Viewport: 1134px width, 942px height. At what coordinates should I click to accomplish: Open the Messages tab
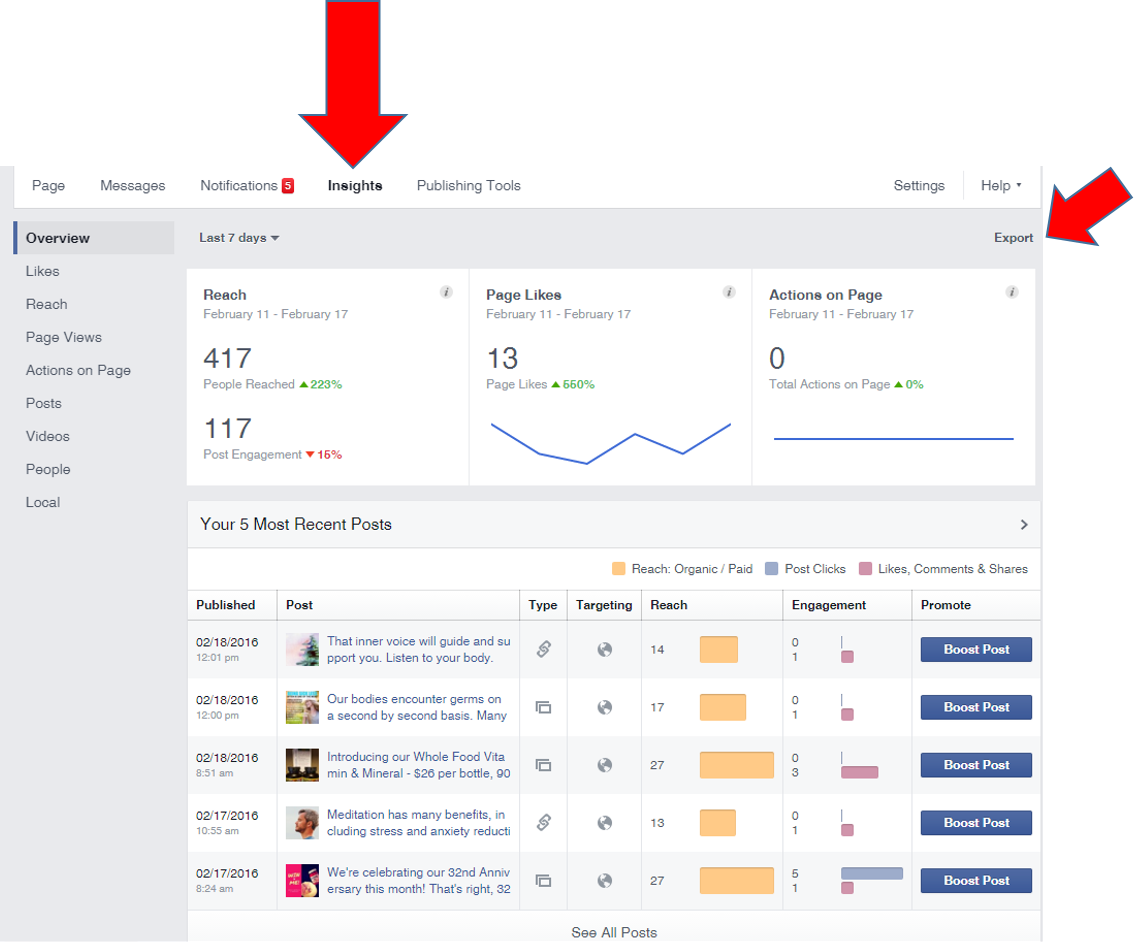pyautogui.click(x=132, y=185)
